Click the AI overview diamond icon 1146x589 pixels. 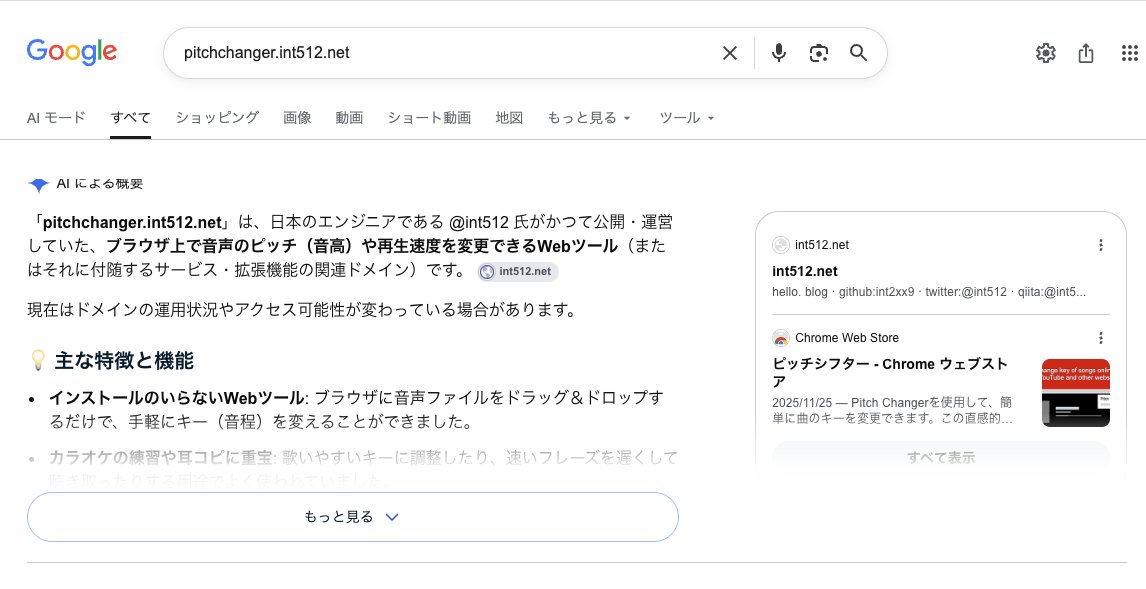38,185
